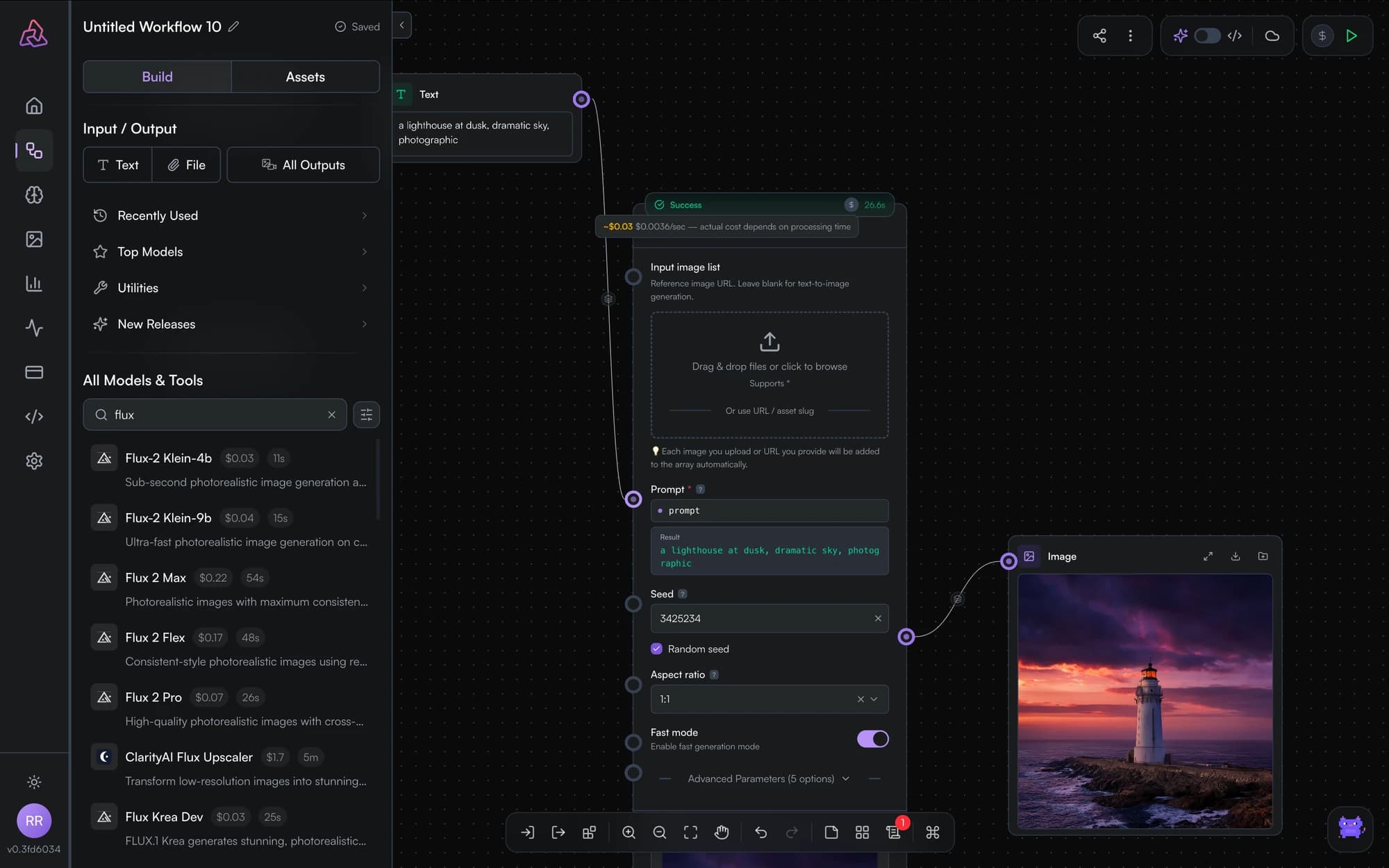1389x868 pixels.
Task: Undo the last action
Action: pos(761,832)
